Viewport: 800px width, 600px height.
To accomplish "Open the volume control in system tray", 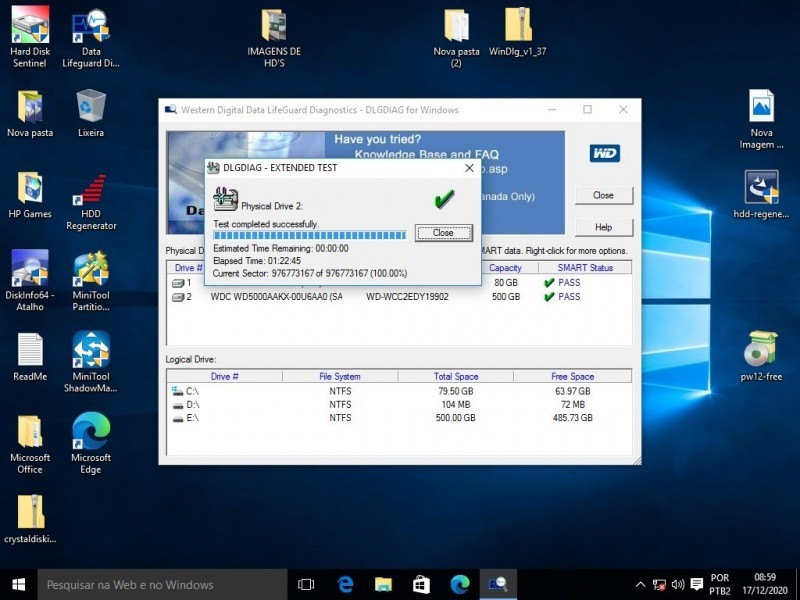I will click(x=678, y=585).
